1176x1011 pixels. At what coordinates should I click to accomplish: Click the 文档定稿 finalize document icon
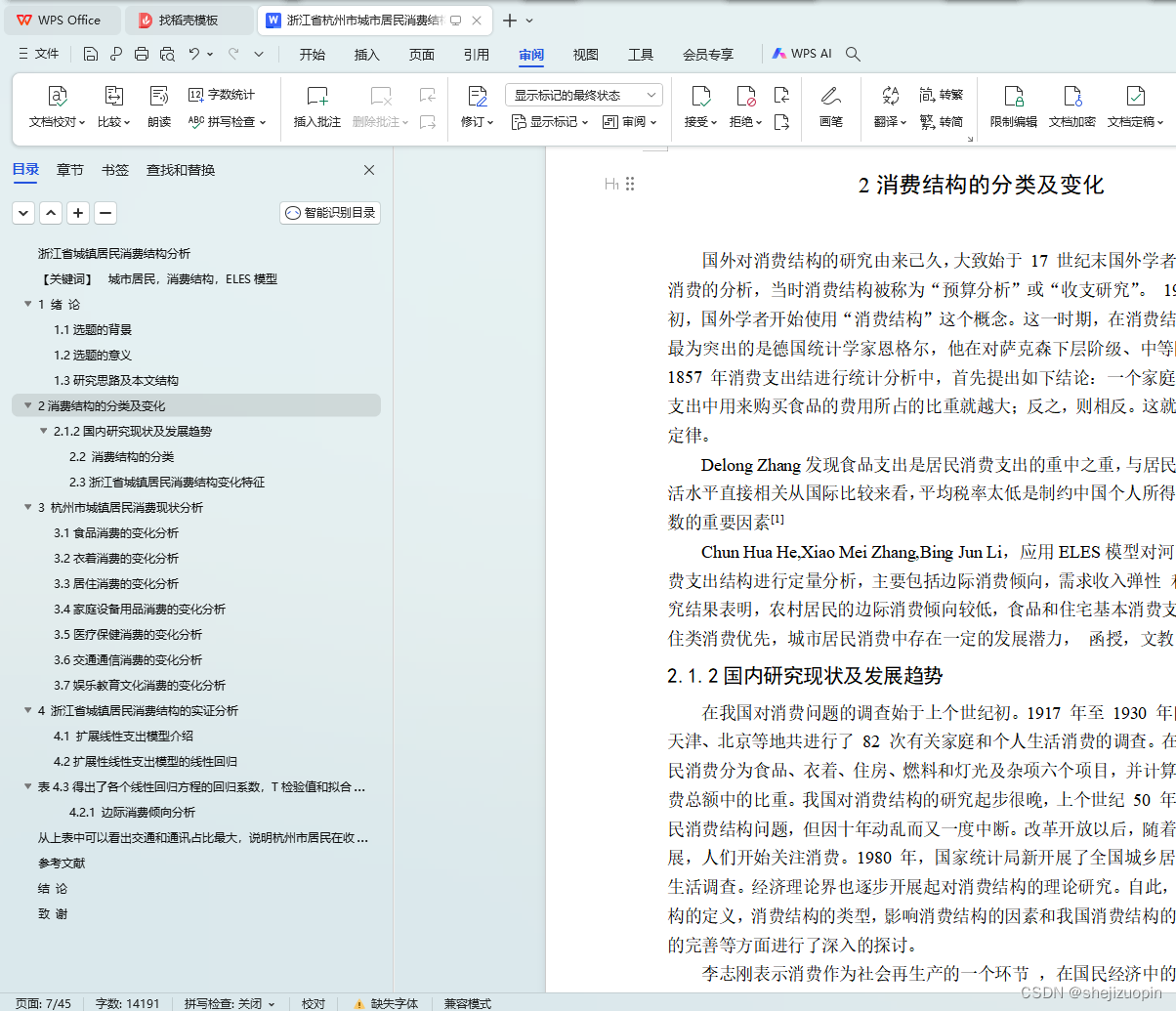point(1136,107)
